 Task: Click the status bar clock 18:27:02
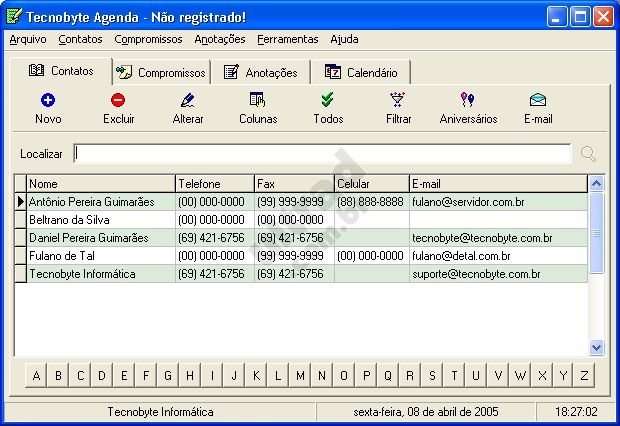point(576,412)
